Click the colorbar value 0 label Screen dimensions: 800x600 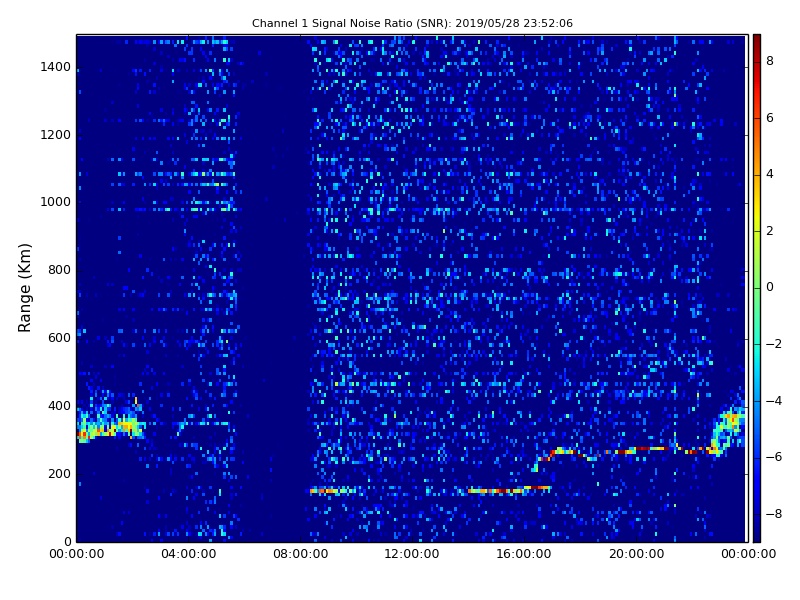coord(770,287)
